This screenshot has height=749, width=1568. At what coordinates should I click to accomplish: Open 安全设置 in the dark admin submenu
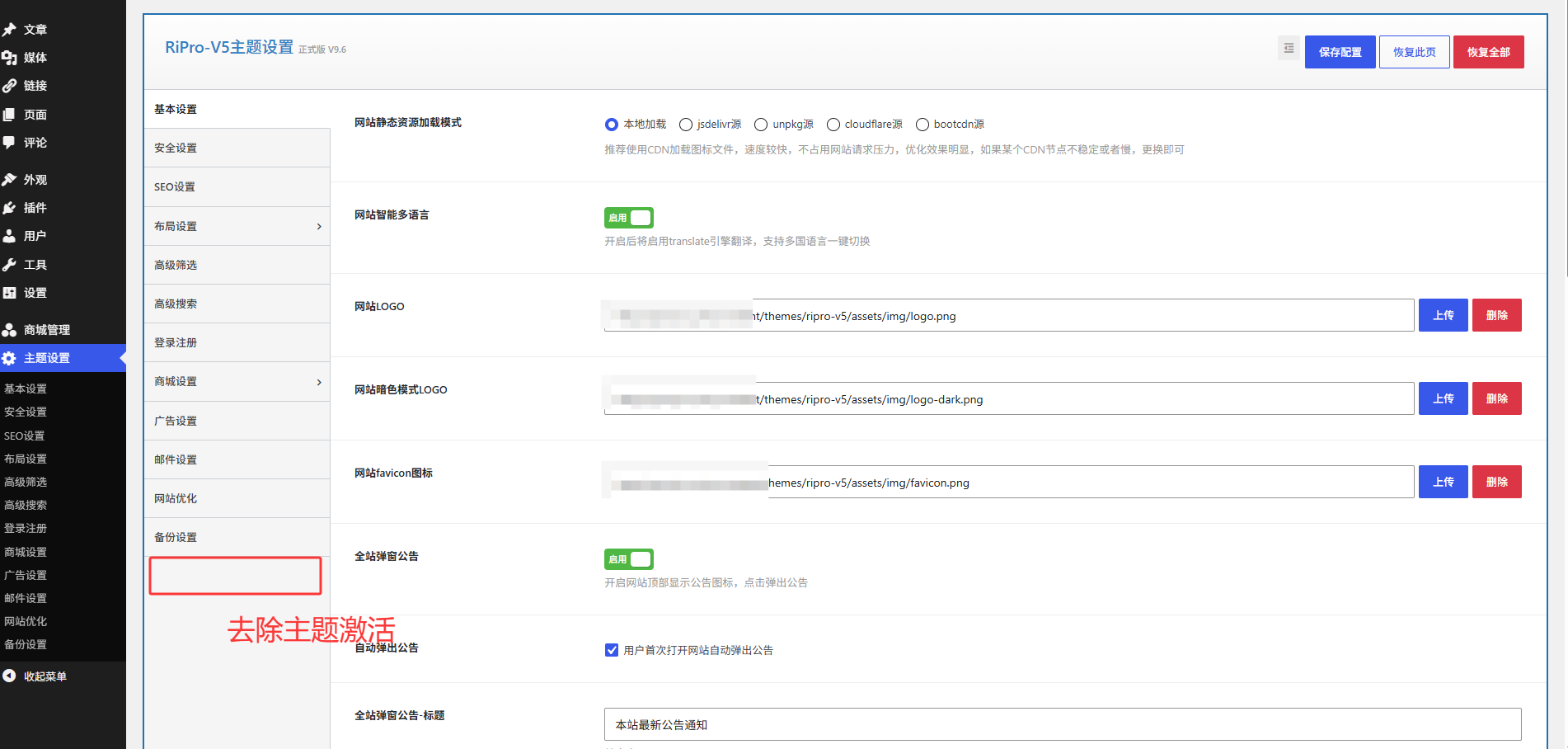coord(26,412)
